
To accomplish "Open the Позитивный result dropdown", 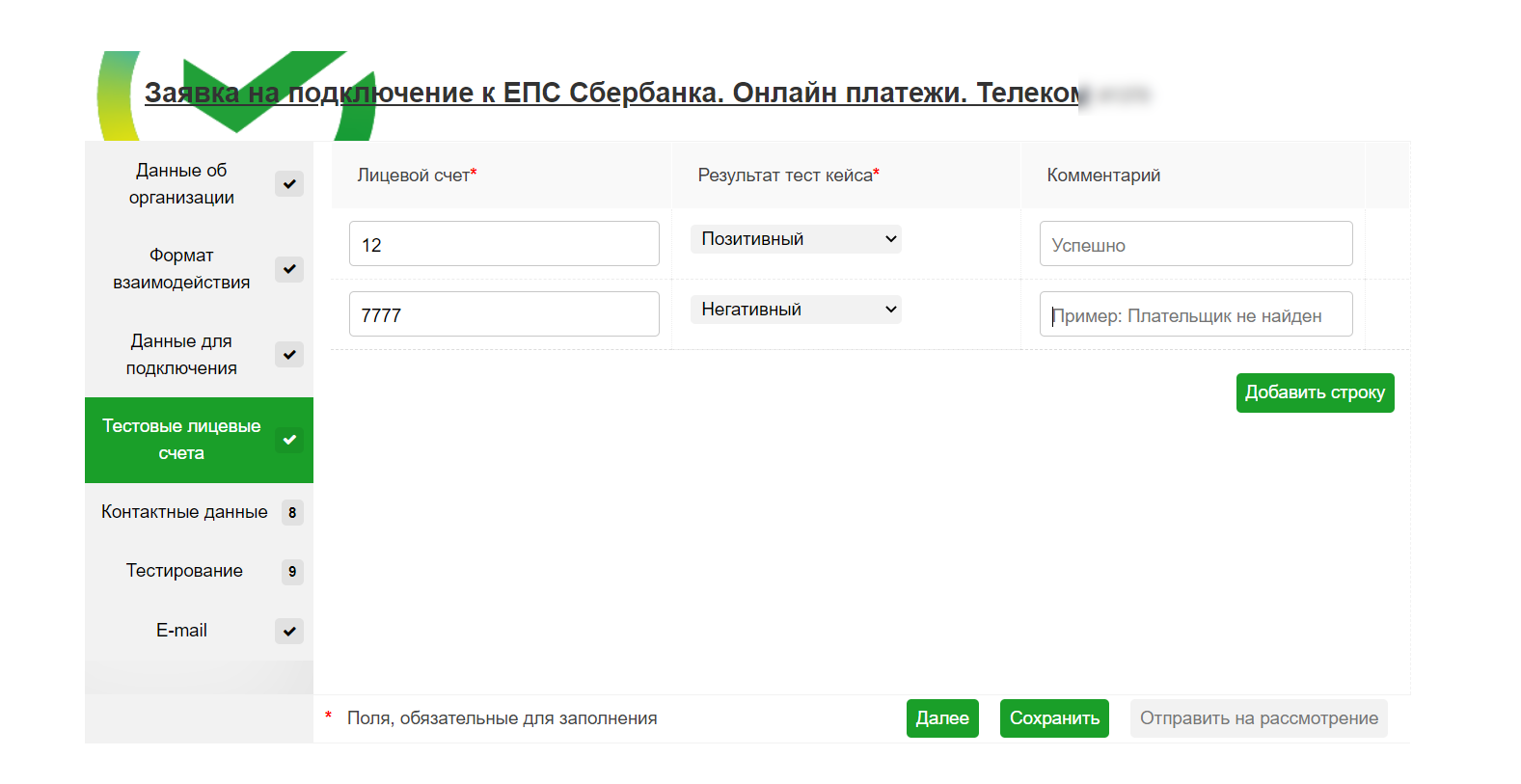I will click(x=796, y=239).
